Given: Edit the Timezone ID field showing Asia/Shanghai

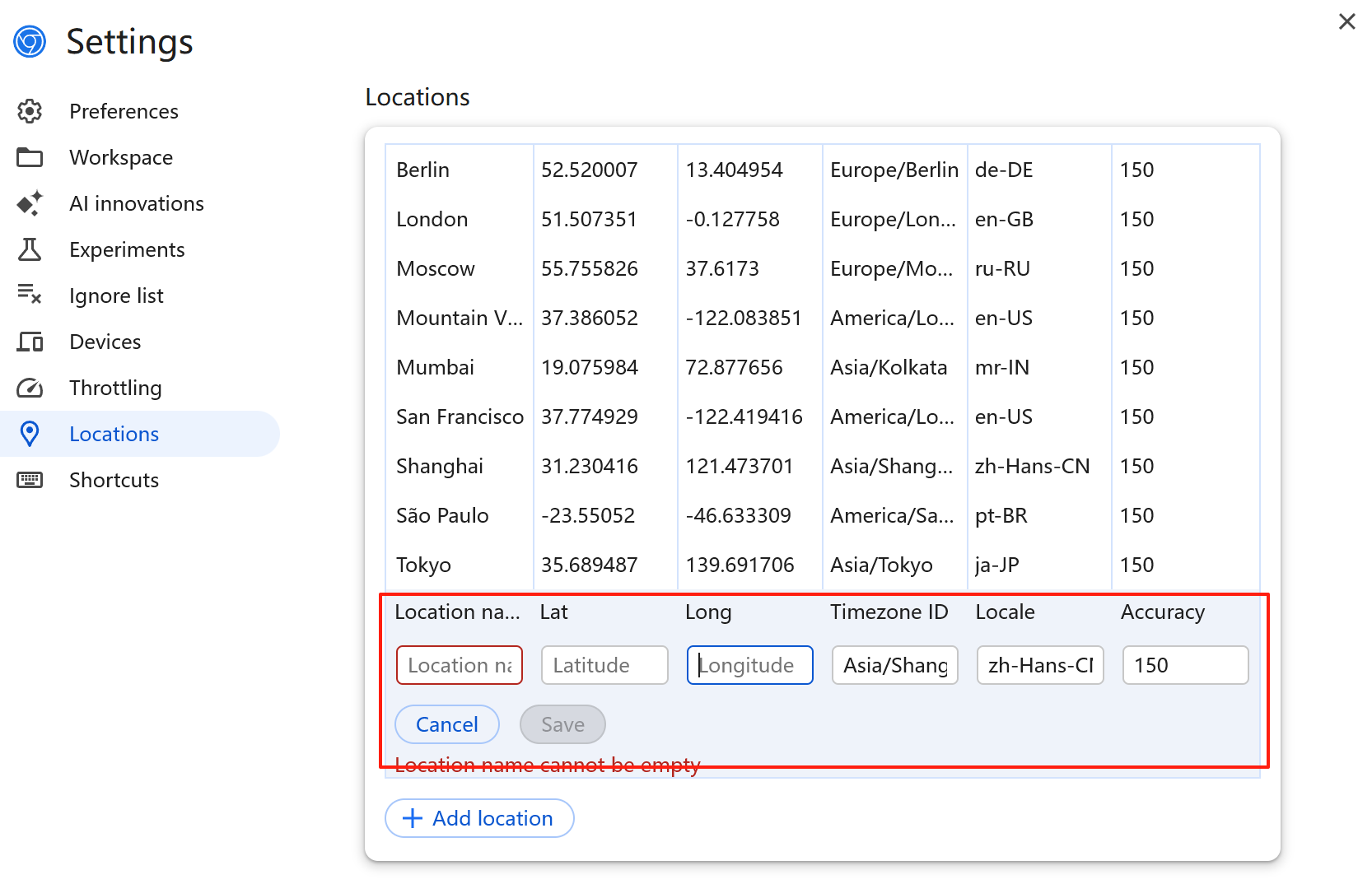Looking at the screenshot, I should [894, 665].
